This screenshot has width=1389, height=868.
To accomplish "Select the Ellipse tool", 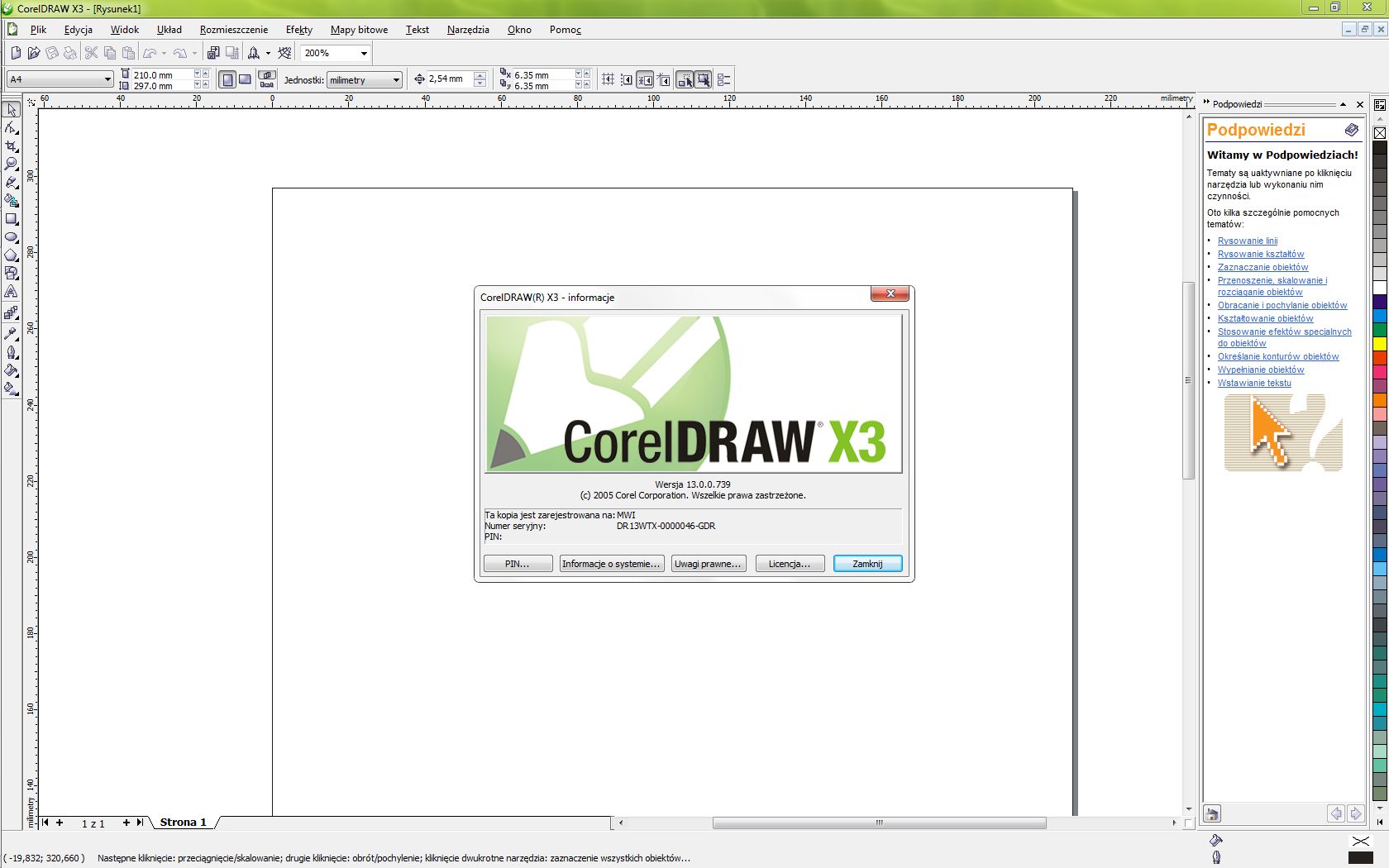I will (x=12, y=237).
